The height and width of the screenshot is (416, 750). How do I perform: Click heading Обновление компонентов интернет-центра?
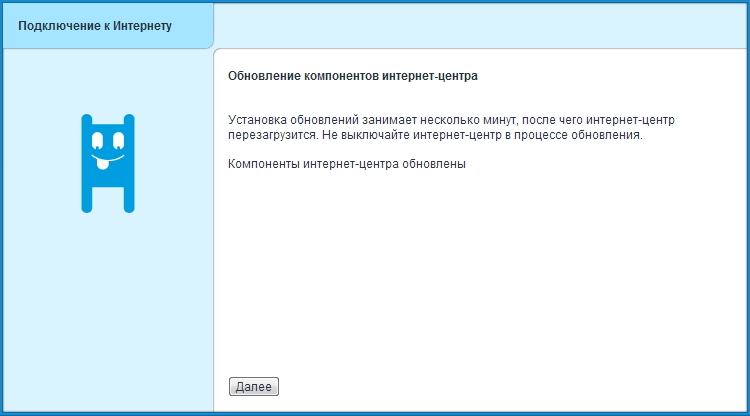point(353,76)
